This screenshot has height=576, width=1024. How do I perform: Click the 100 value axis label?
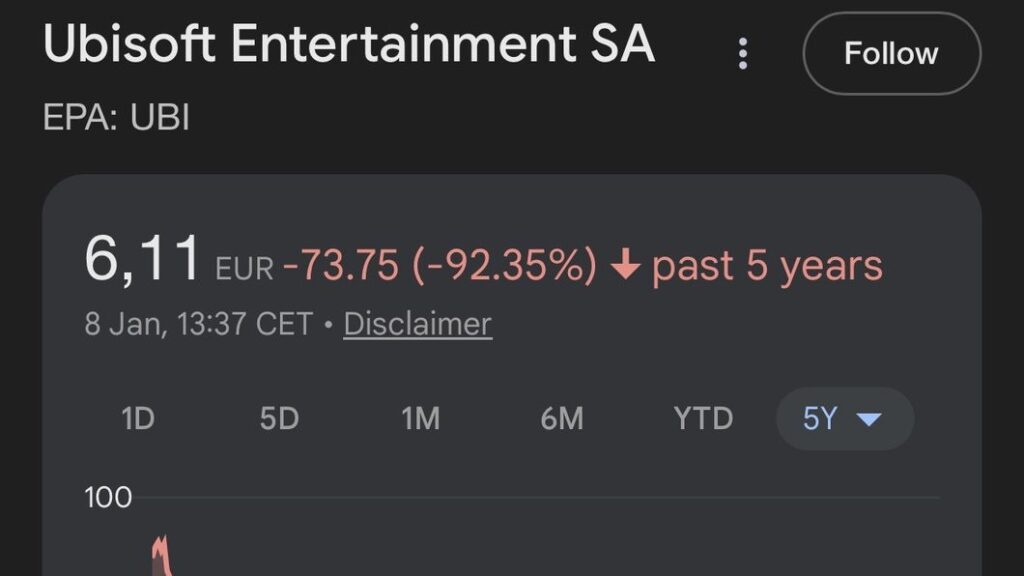(108, 497)
